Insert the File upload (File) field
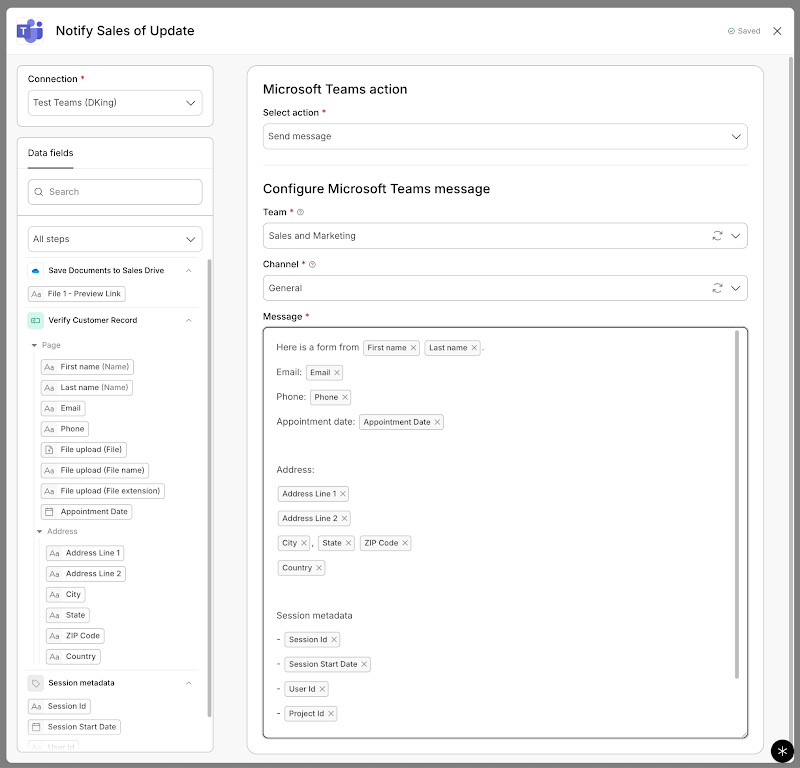 pos(84,450)
